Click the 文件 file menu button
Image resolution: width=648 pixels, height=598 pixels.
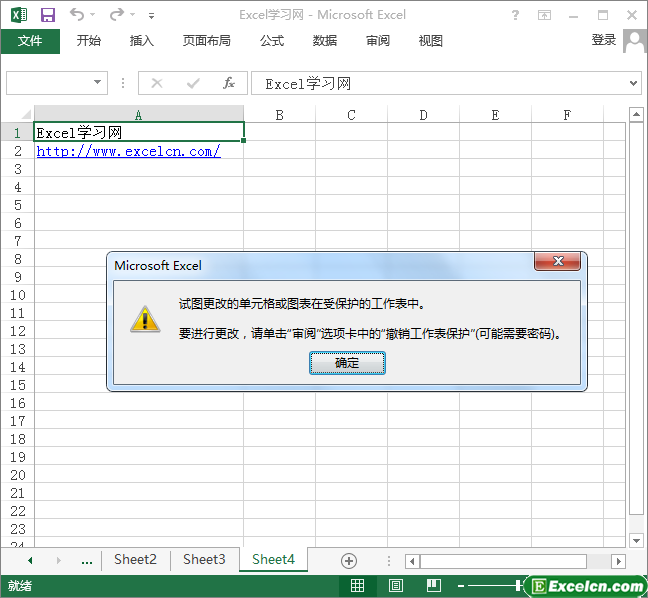point(30,41)
